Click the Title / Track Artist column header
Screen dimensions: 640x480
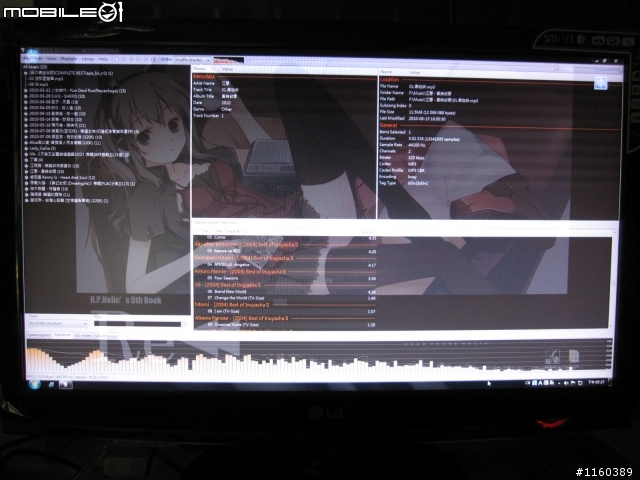click(x=231, y=231)
